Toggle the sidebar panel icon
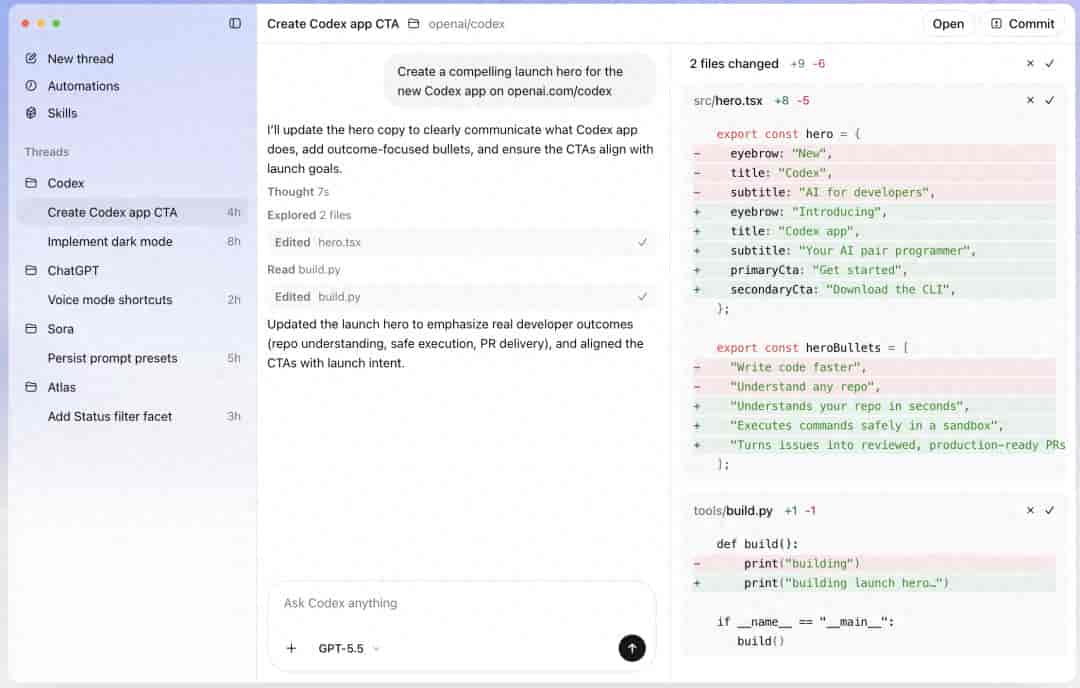 pos(235,23)
